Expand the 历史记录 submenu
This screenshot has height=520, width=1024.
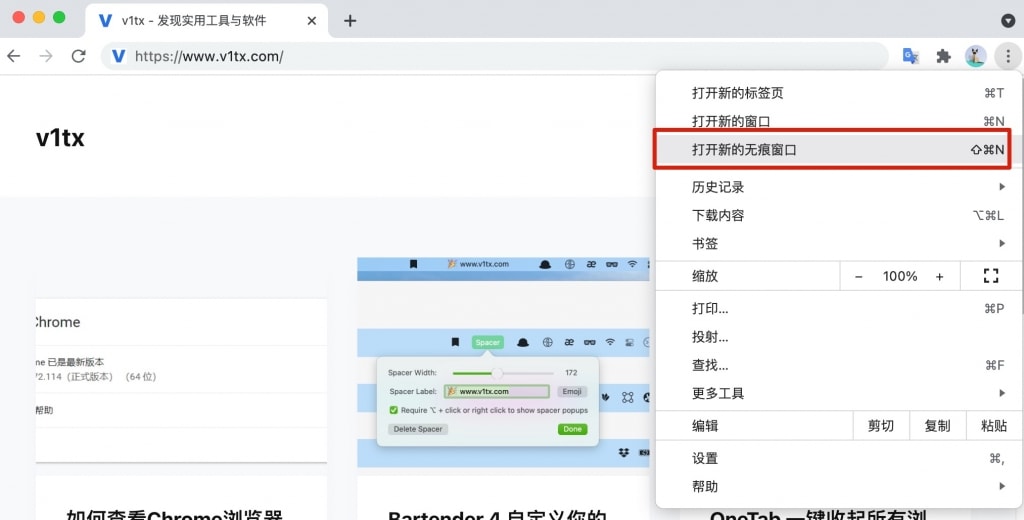click(839, 187)
